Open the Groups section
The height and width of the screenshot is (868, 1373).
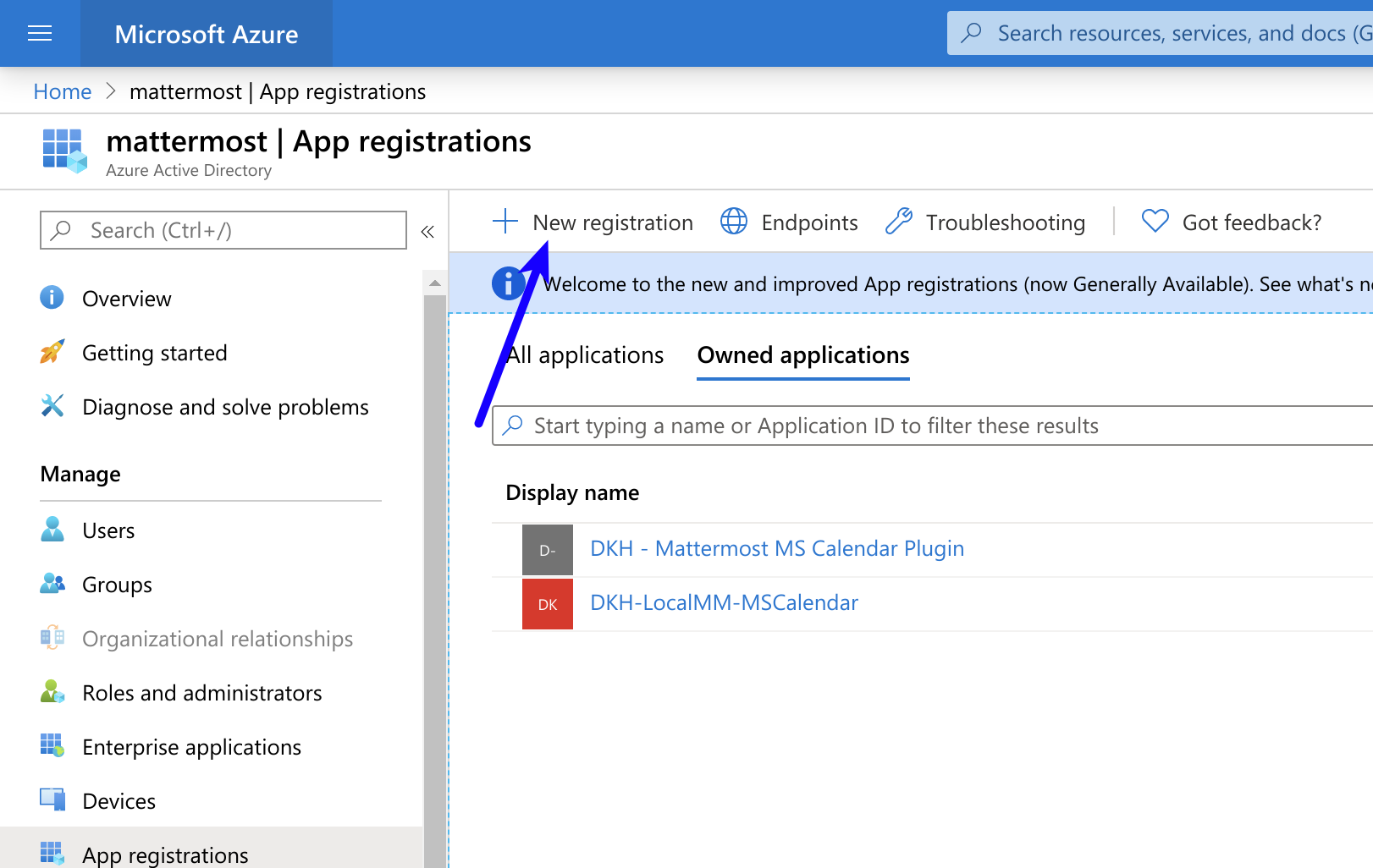point(117,585)
